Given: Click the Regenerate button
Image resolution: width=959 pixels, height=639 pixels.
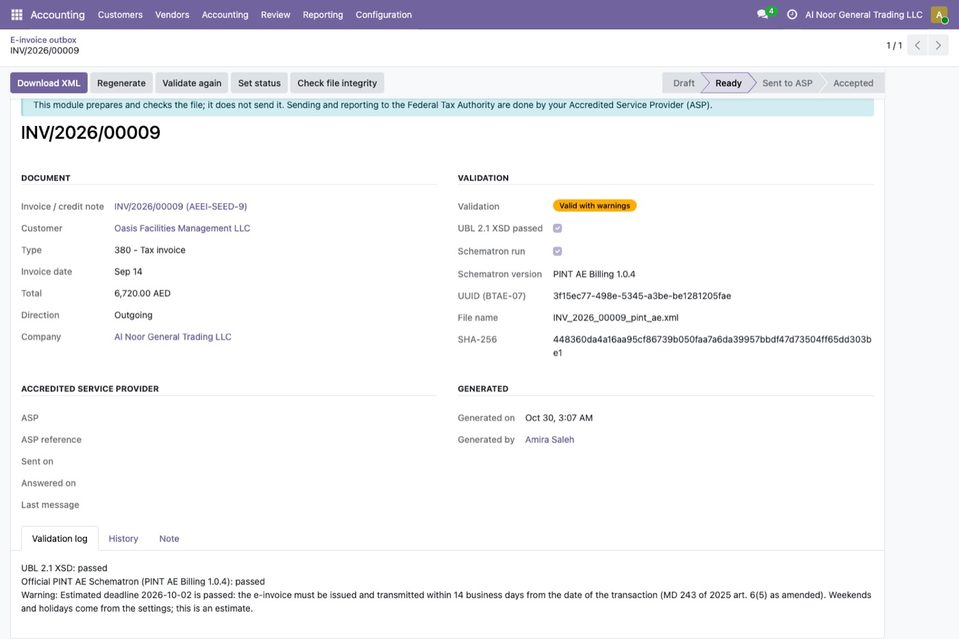Looking at the screenshot, I should (121, 83).
